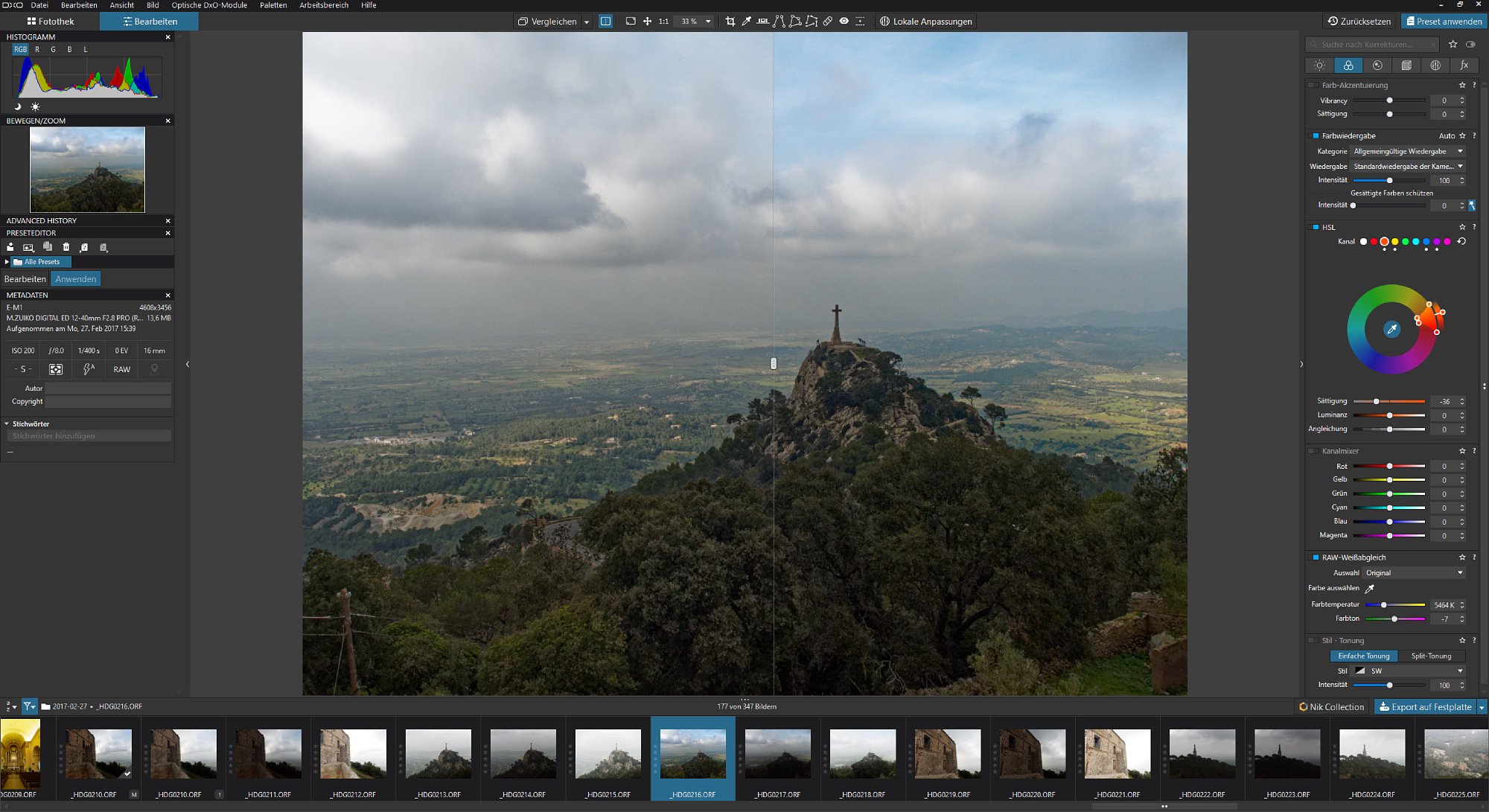This screenshot has width=1489, height=812.
Task: Click the Vibrancy slider handle
Action: [x=1389, y=100]
